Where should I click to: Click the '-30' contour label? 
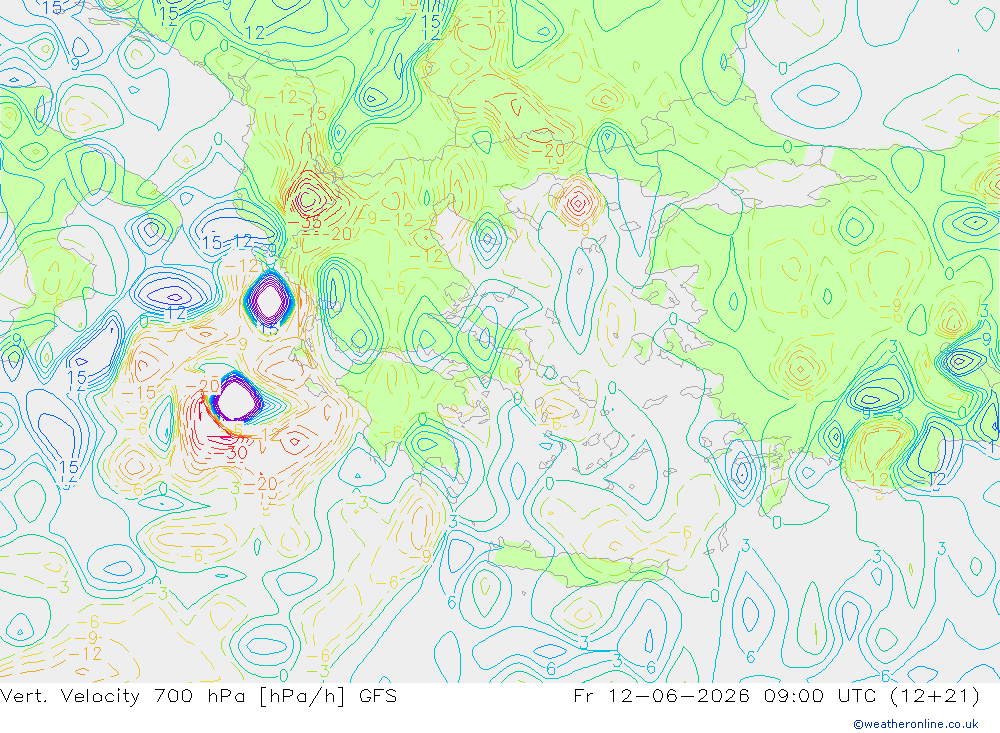click(232, 454)
